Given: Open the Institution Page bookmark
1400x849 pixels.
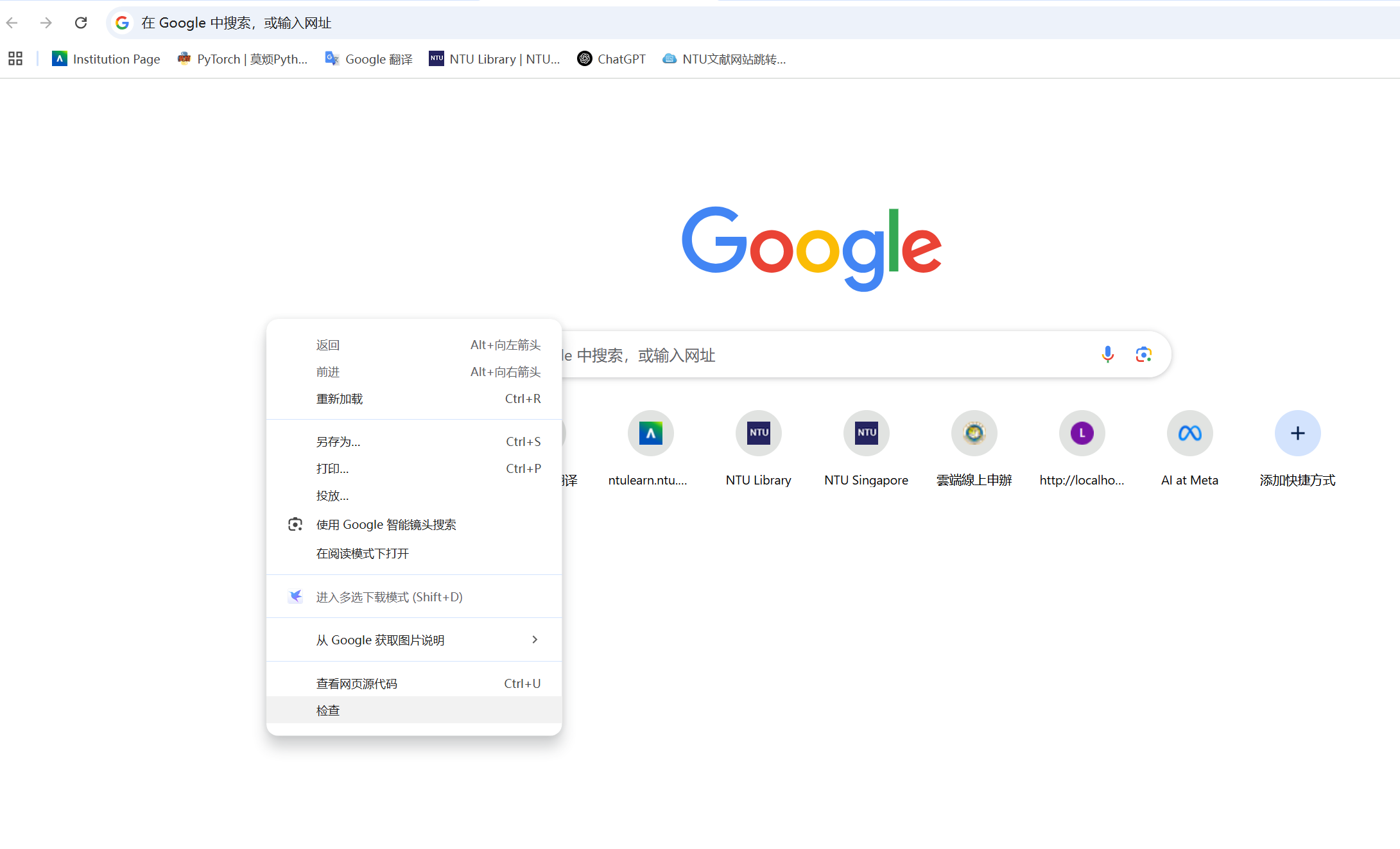Looking at the screenshot, I should 107,59.
